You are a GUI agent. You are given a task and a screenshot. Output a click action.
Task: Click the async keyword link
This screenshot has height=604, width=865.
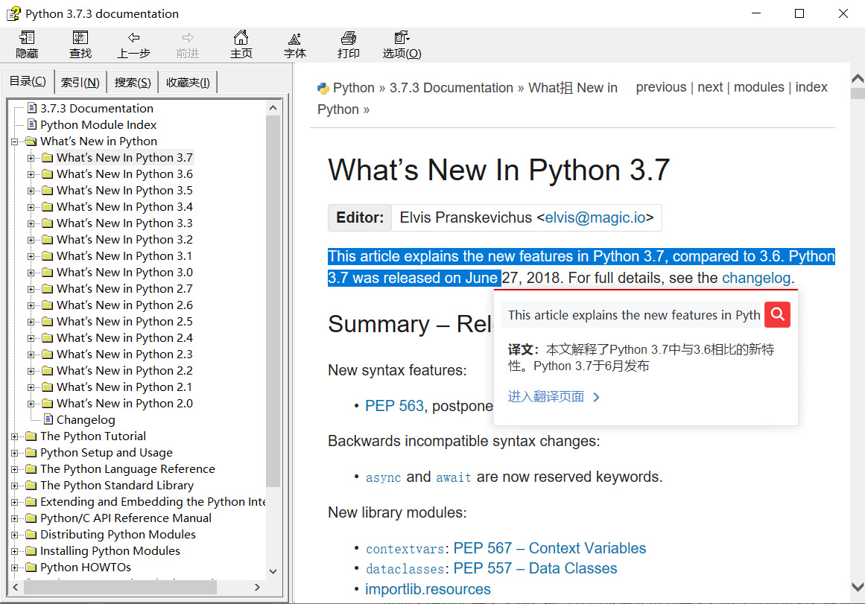(x=383, y=478)
